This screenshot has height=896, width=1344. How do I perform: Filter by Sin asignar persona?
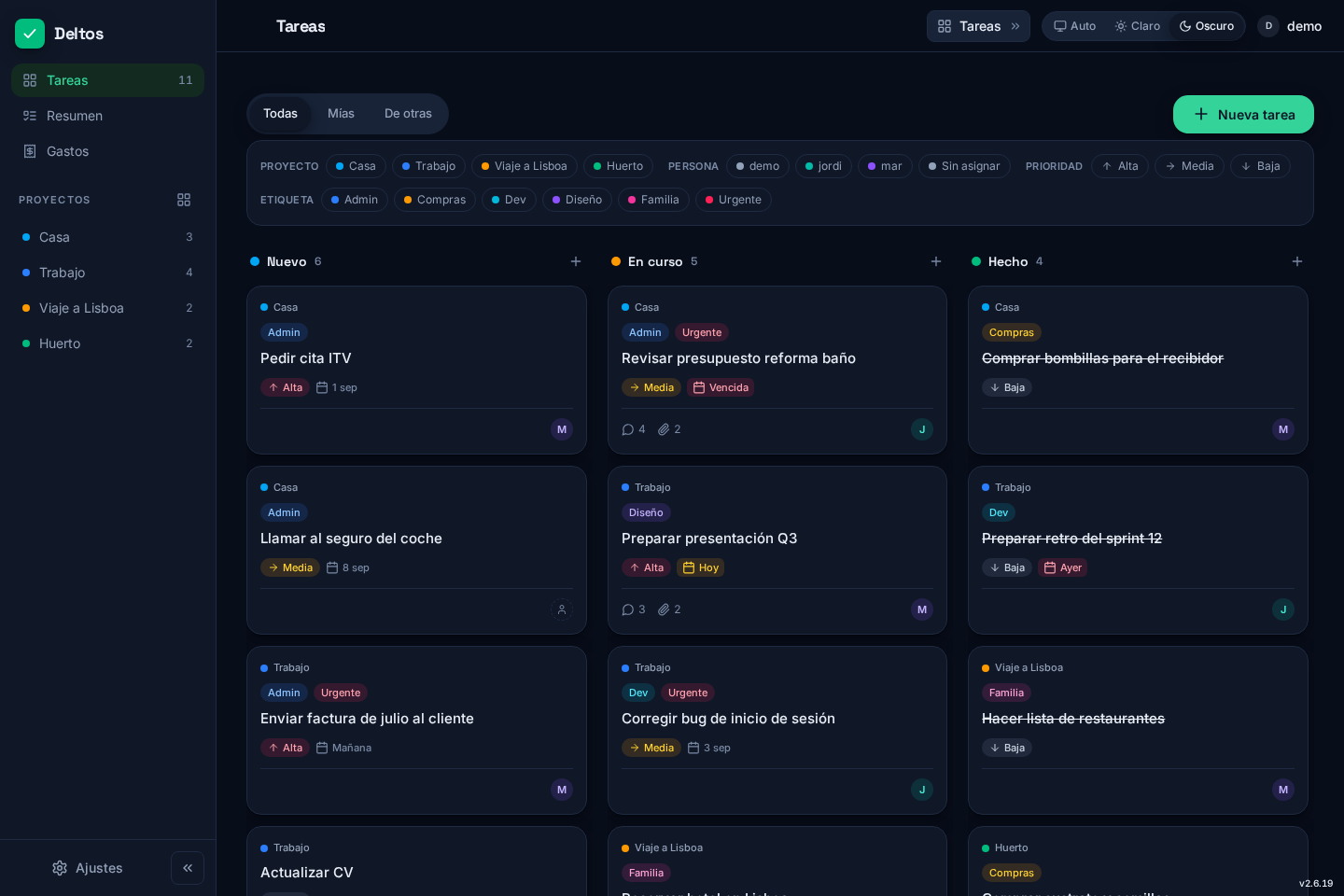pos(964,166)
